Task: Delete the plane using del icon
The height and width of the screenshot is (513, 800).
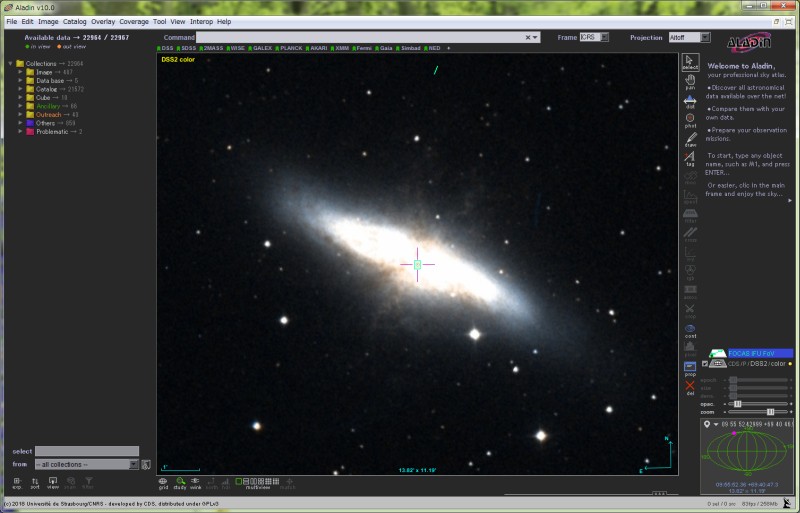Action: tap(690, 387)
